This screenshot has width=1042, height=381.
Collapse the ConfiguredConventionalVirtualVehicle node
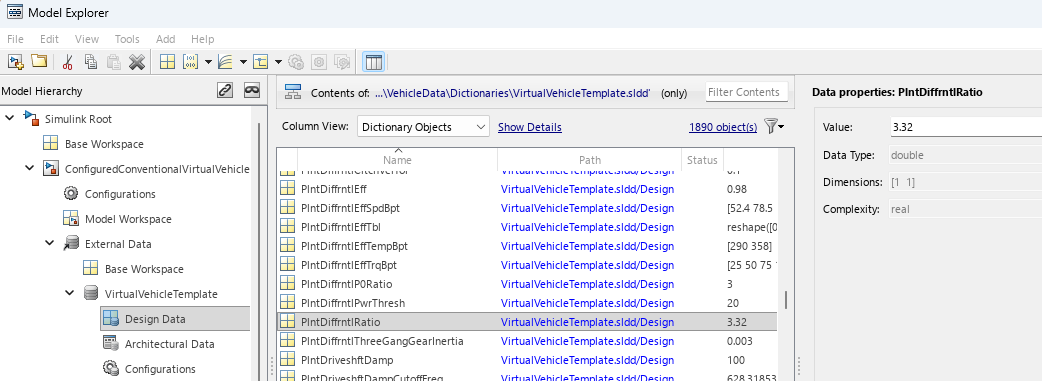[29, 168]
